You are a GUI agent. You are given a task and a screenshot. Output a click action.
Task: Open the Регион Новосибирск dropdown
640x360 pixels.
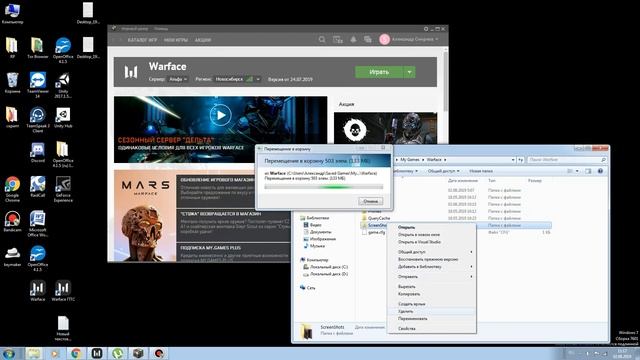[238, 79]
